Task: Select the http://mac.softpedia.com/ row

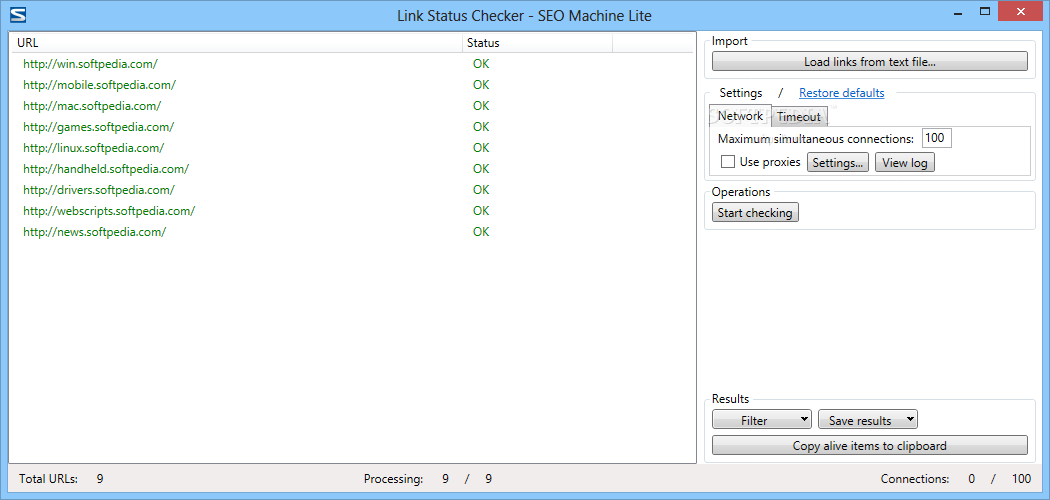Action: 352,106
